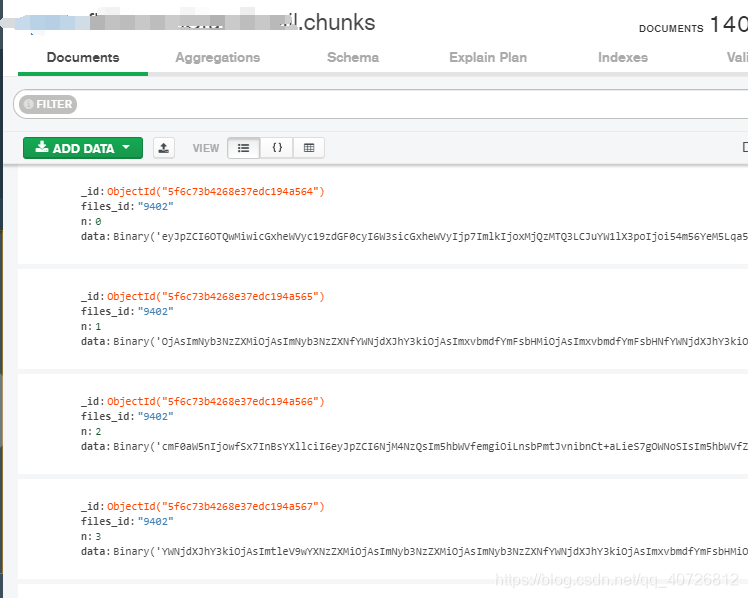Image resolution: width=748 pixels, height=598 pixels.
Task: Open the Schema tab
Action: point(353,58)
